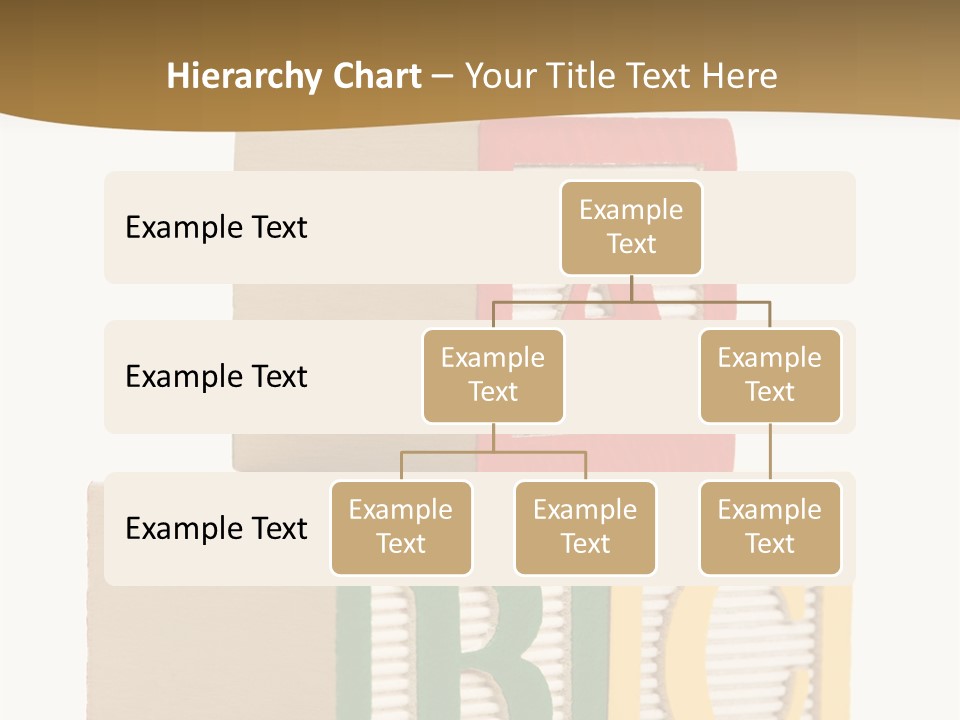This screenshot has width=960, height=720.
Task: Click the bold "Hierarchy Chart" title text
Action: coord(294,76)
